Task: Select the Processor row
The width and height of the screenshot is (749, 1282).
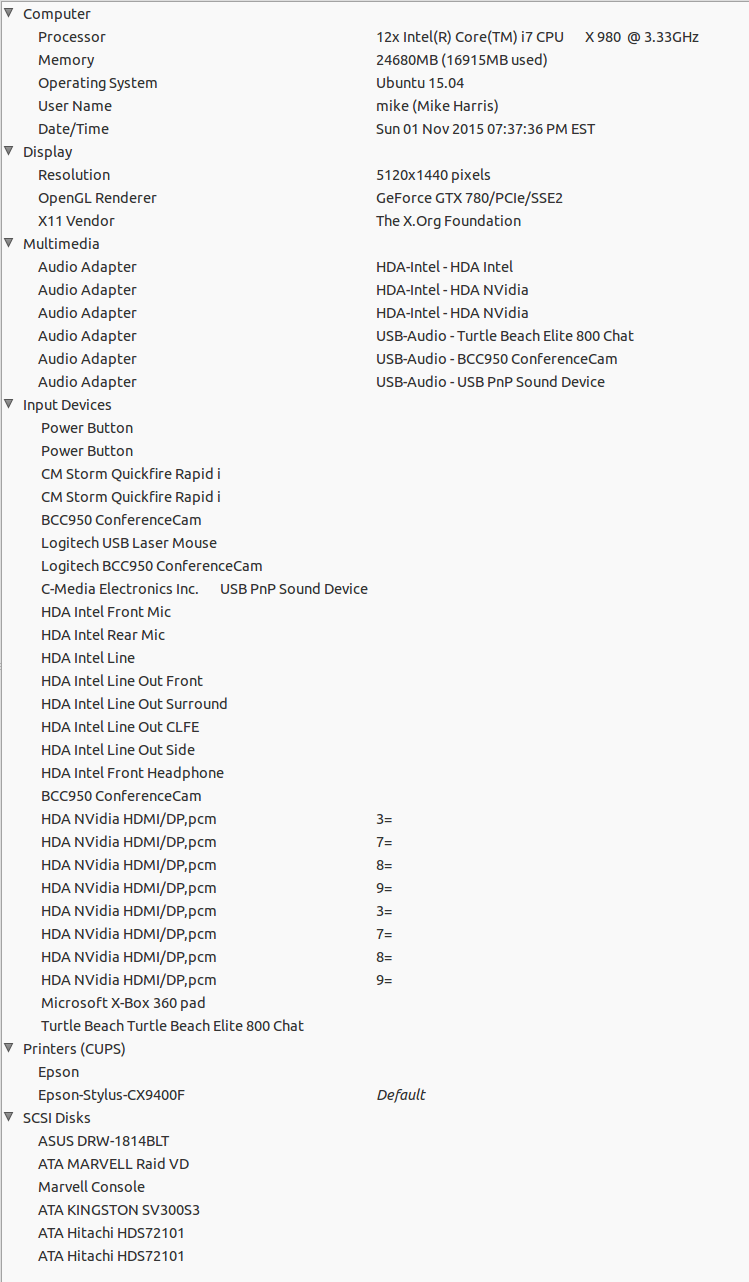Action: [x=72, y=37]
